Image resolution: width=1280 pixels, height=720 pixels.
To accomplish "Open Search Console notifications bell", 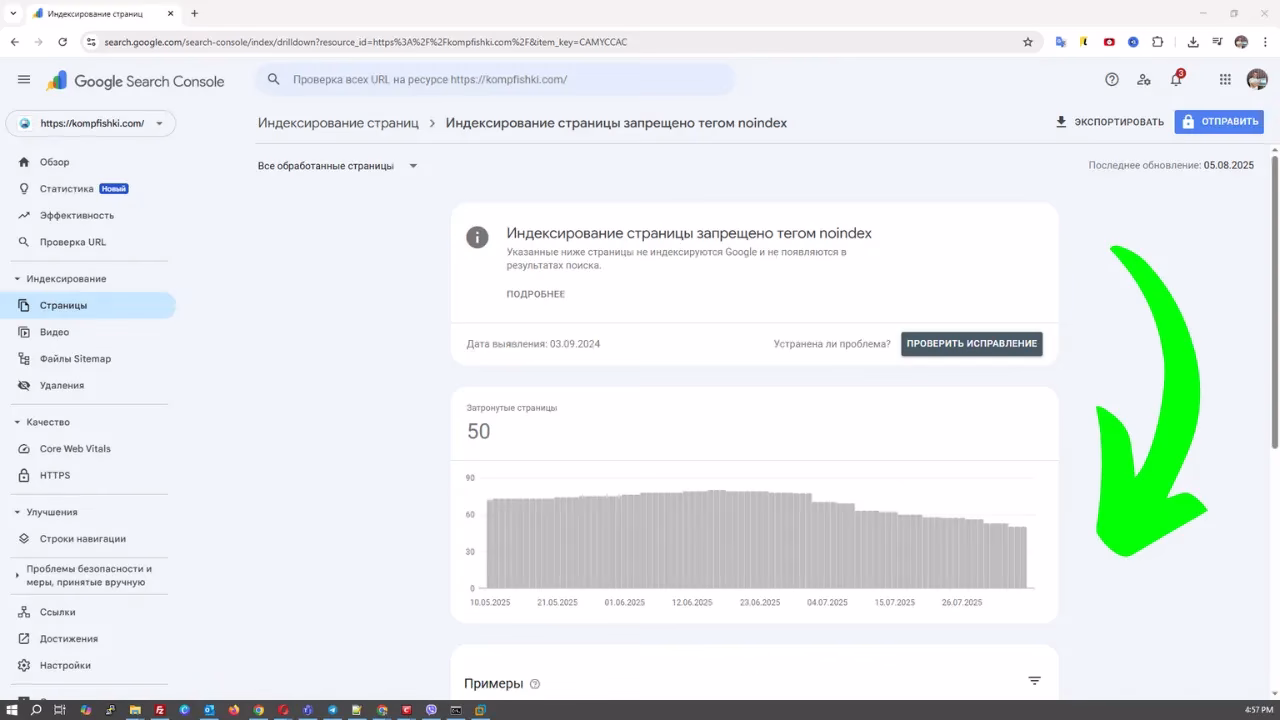I will [x=1176, y=79].
